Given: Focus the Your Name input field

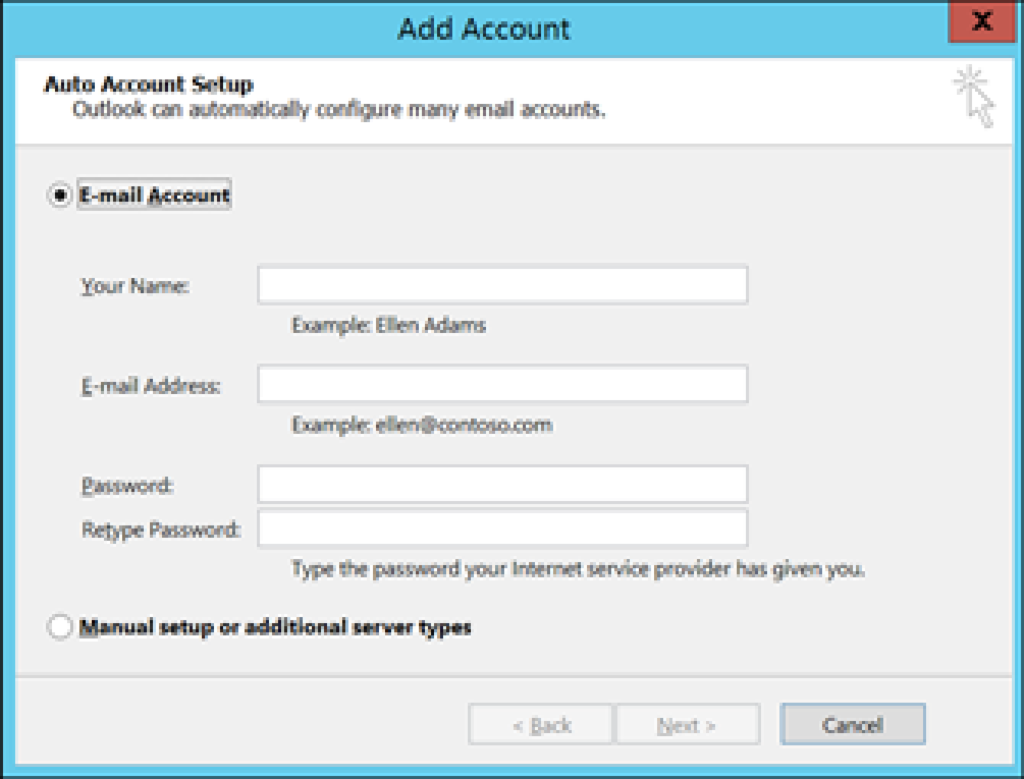Looking at the screenshot, I should coord(502,285).
